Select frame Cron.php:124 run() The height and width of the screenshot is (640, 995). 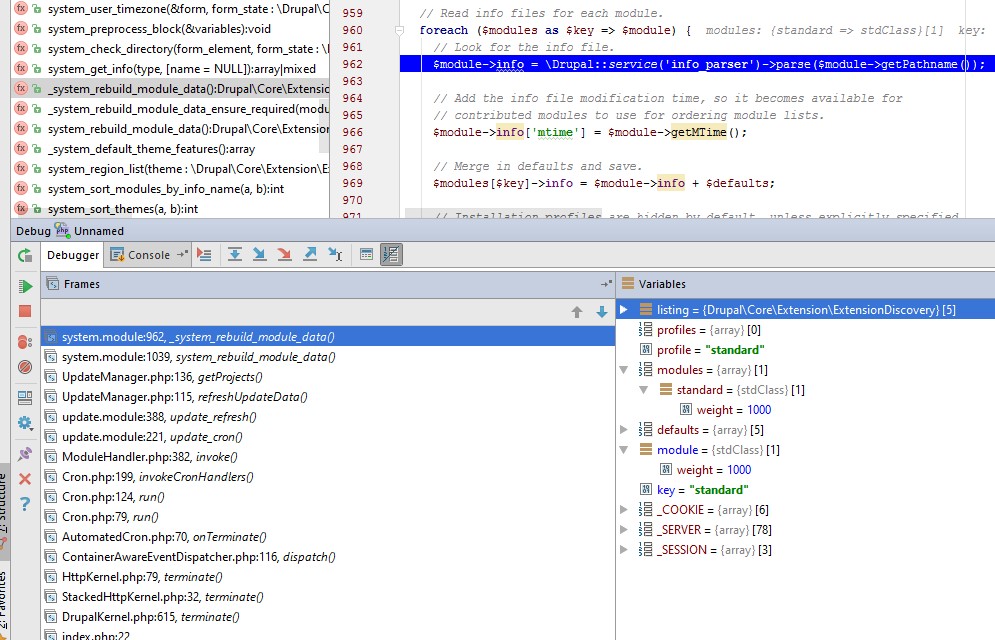point(328,497)
